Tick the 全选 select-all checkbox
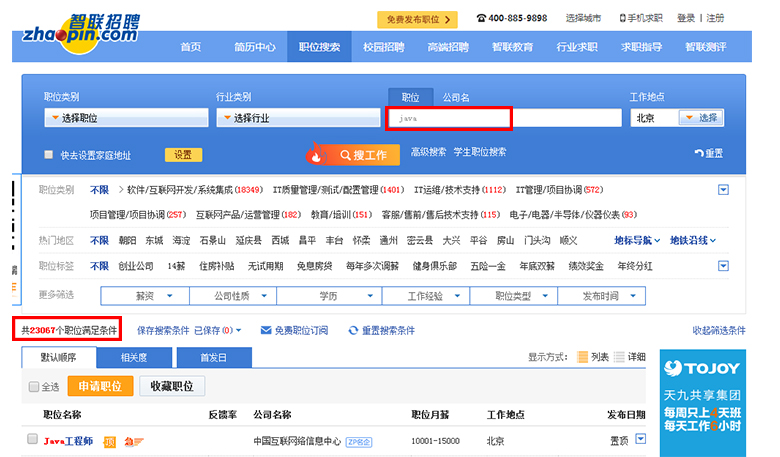The height and width of the screenshot is (457, 780). 34,387
